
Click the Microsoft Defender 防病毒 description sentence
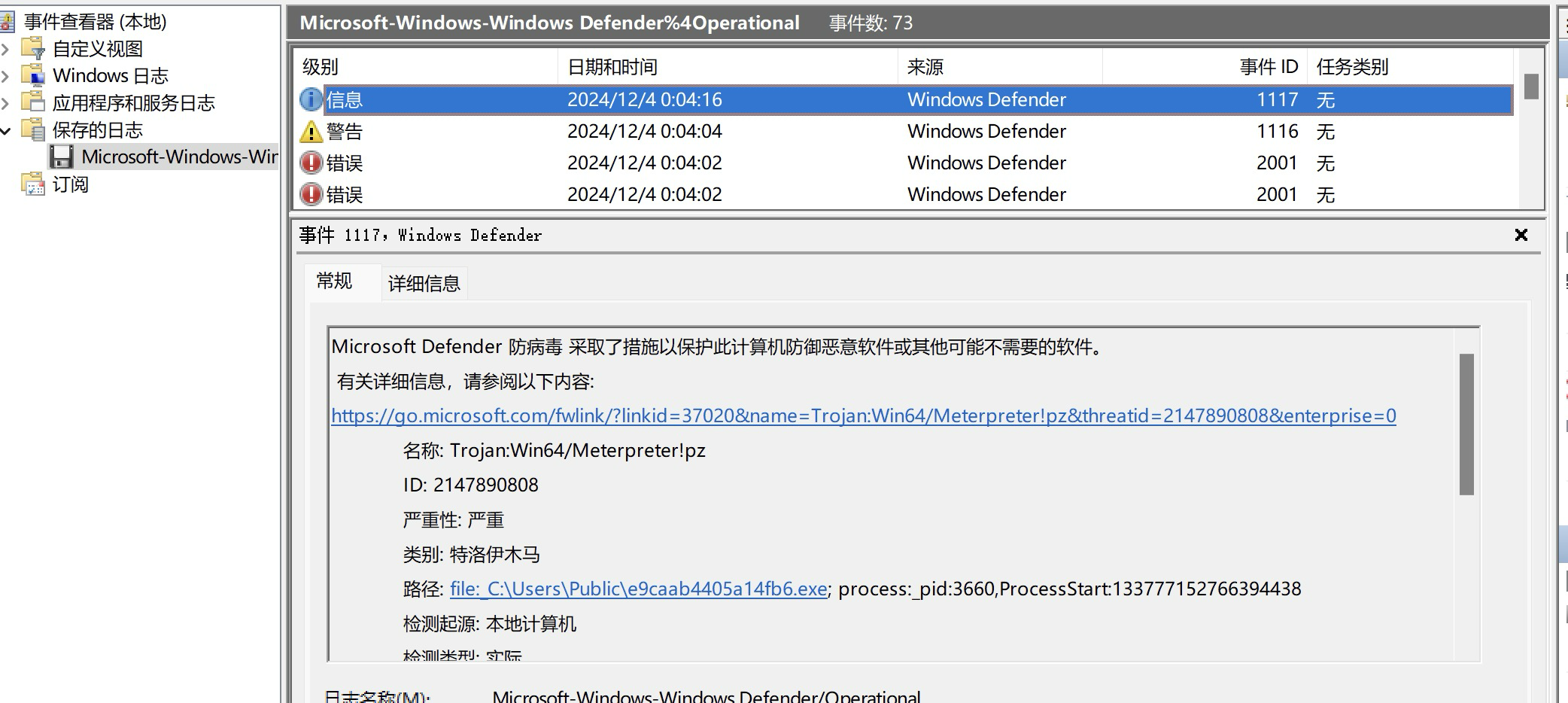[717, 346]
